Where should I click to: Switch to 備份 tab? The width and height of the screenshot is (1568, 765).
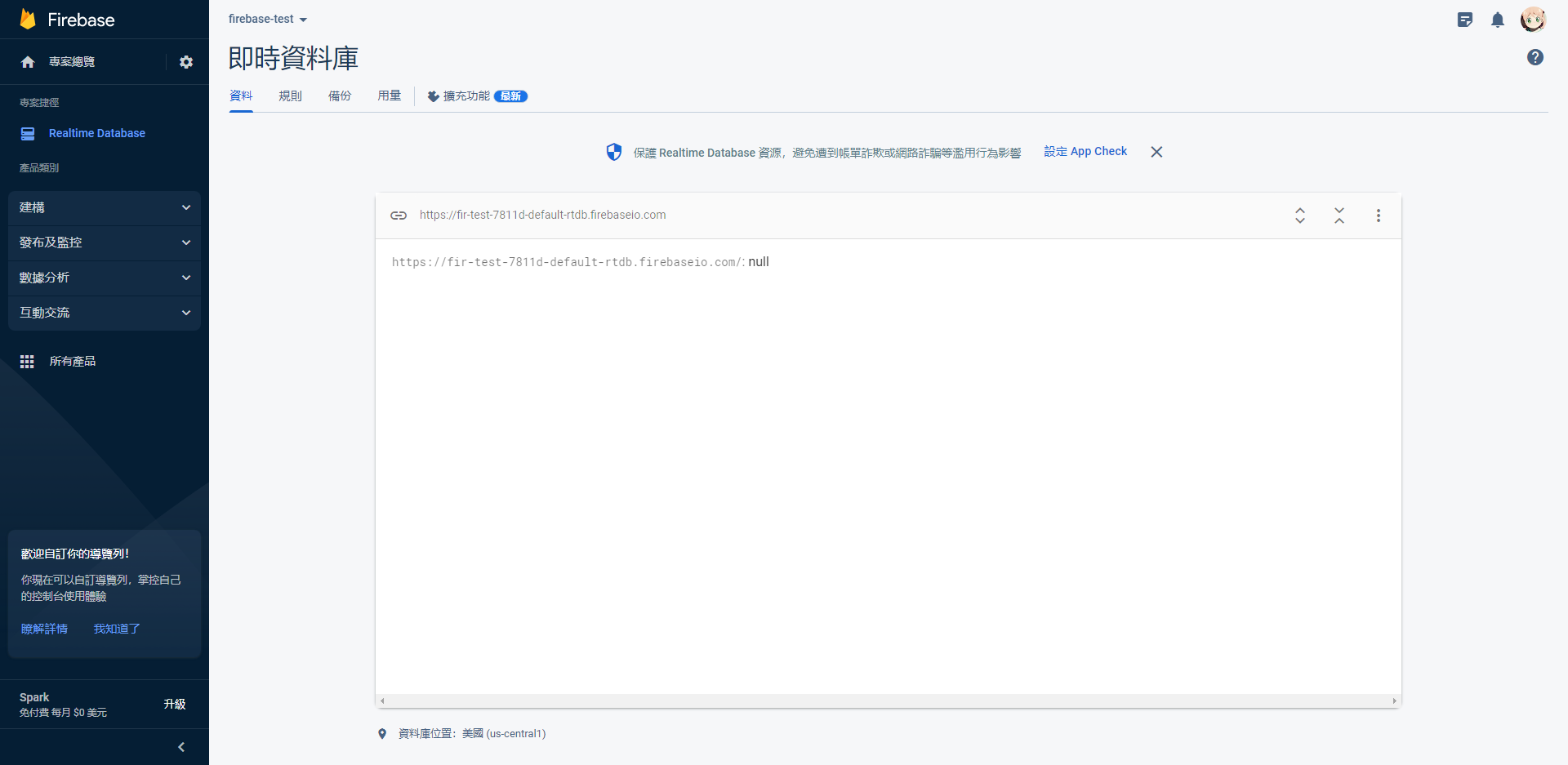tap(340, 96)
